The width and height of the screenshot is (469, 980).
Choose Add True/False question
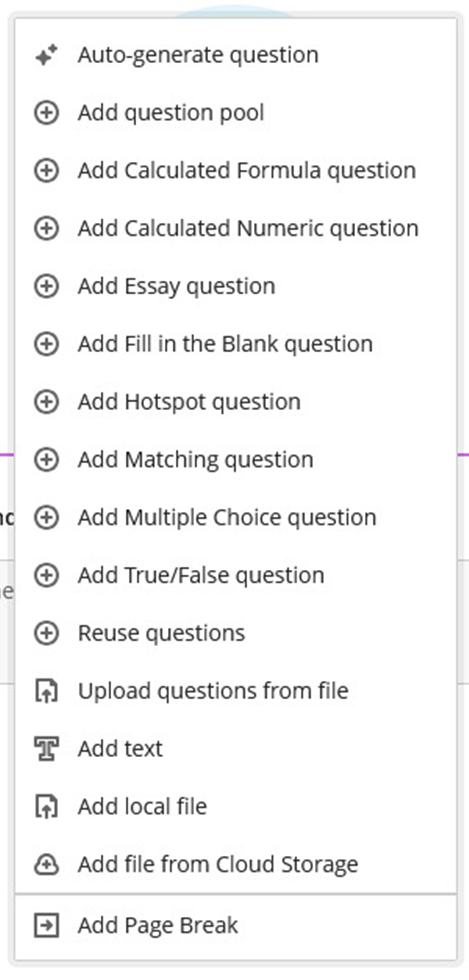[x=236, y=576]
